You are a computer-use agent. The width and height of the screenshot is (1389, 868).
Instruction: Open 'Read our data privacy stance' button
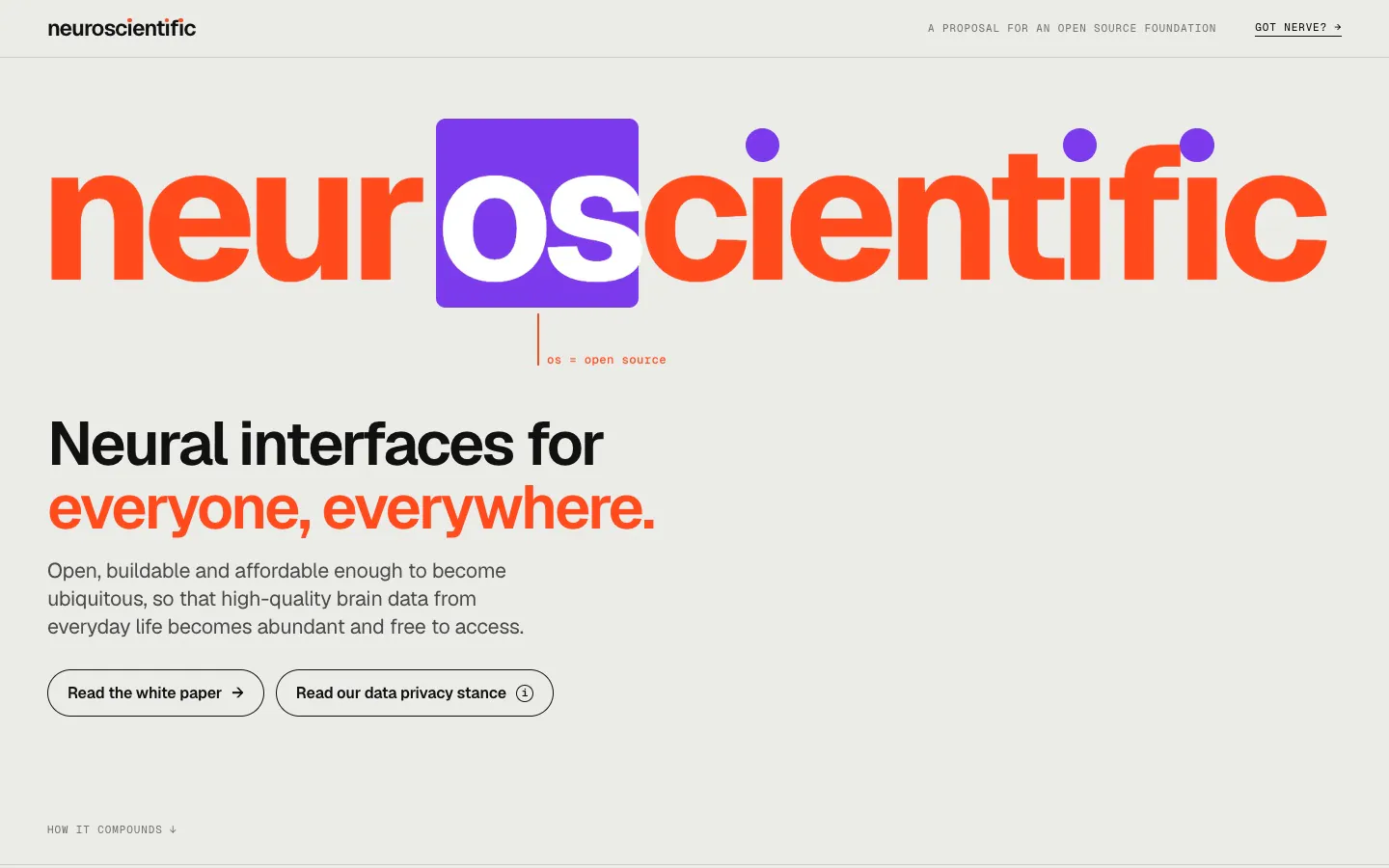[x=415, y=692]
